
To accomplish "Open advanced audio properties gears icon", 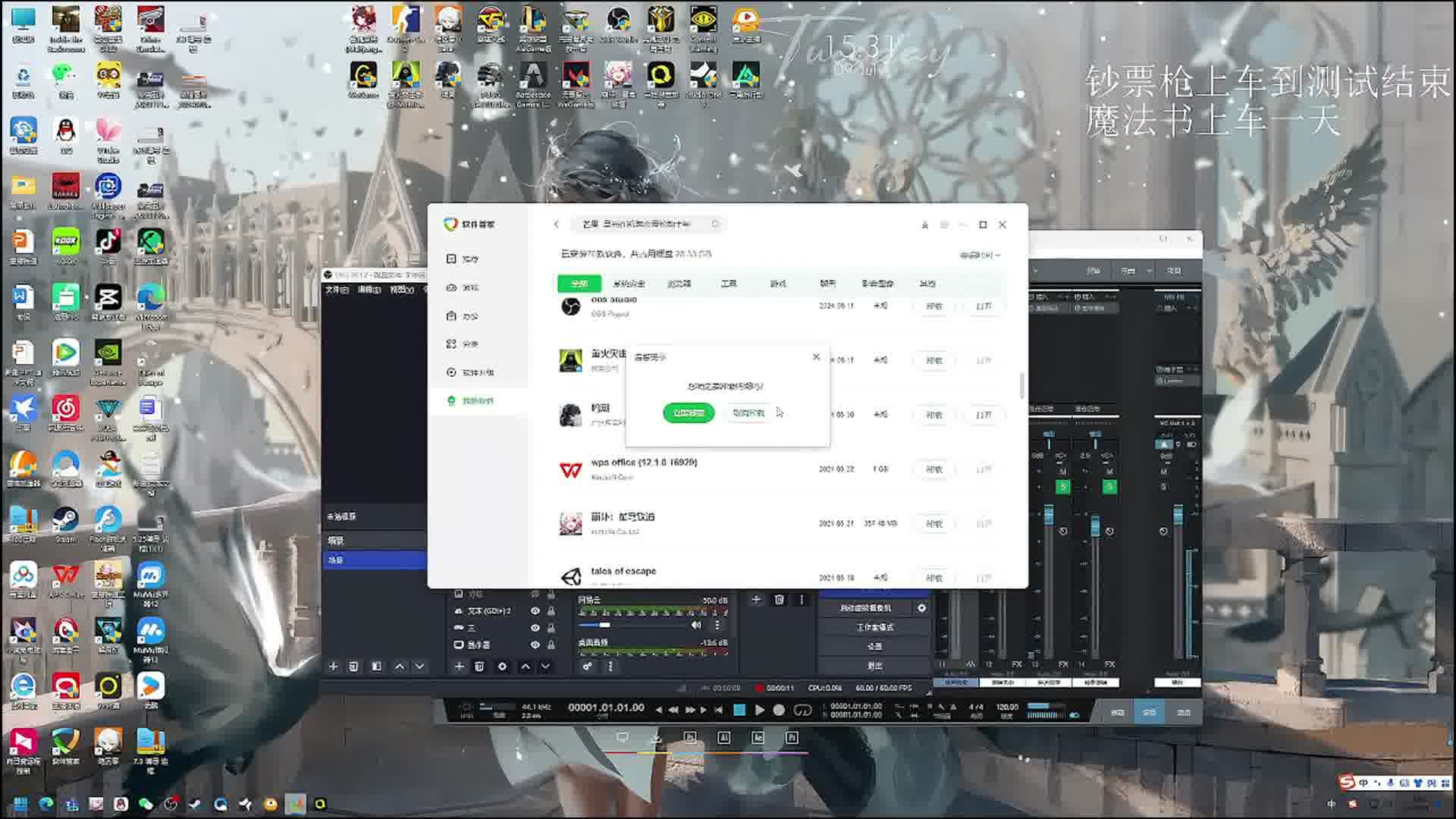I will [587, 667].
